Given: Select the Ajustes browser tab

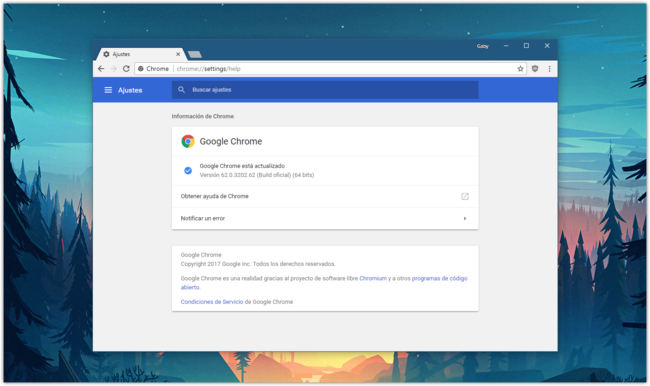Looking at the screenshot, I should tap(141, 54).
